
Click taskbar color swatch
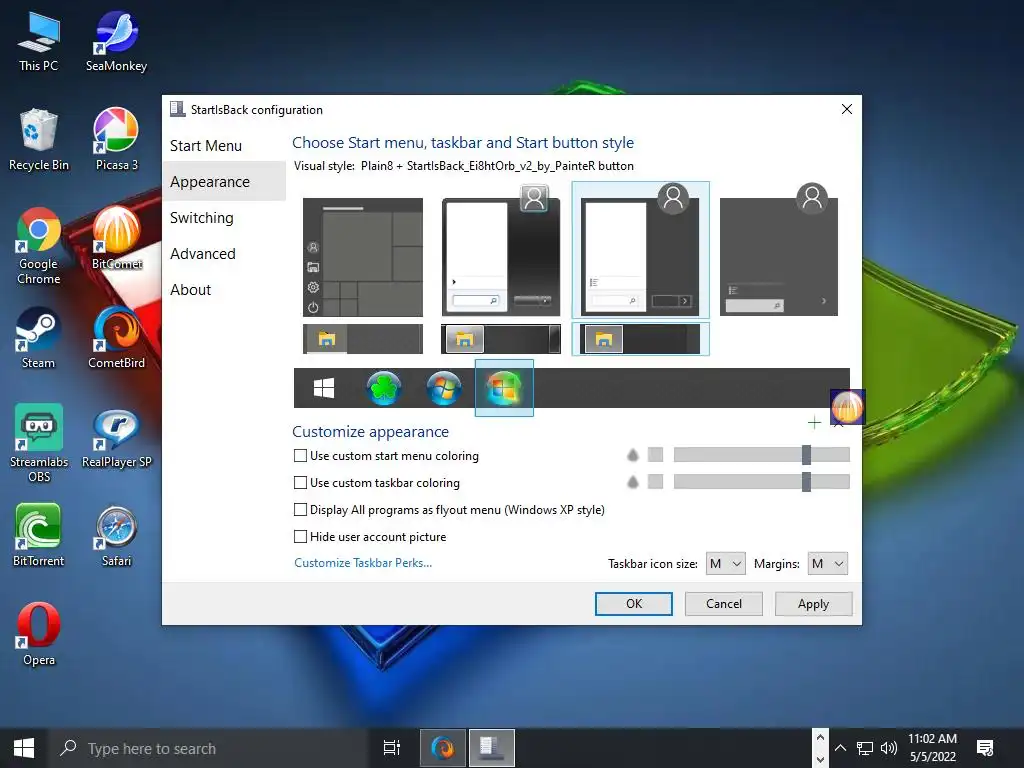click(655, 482)
